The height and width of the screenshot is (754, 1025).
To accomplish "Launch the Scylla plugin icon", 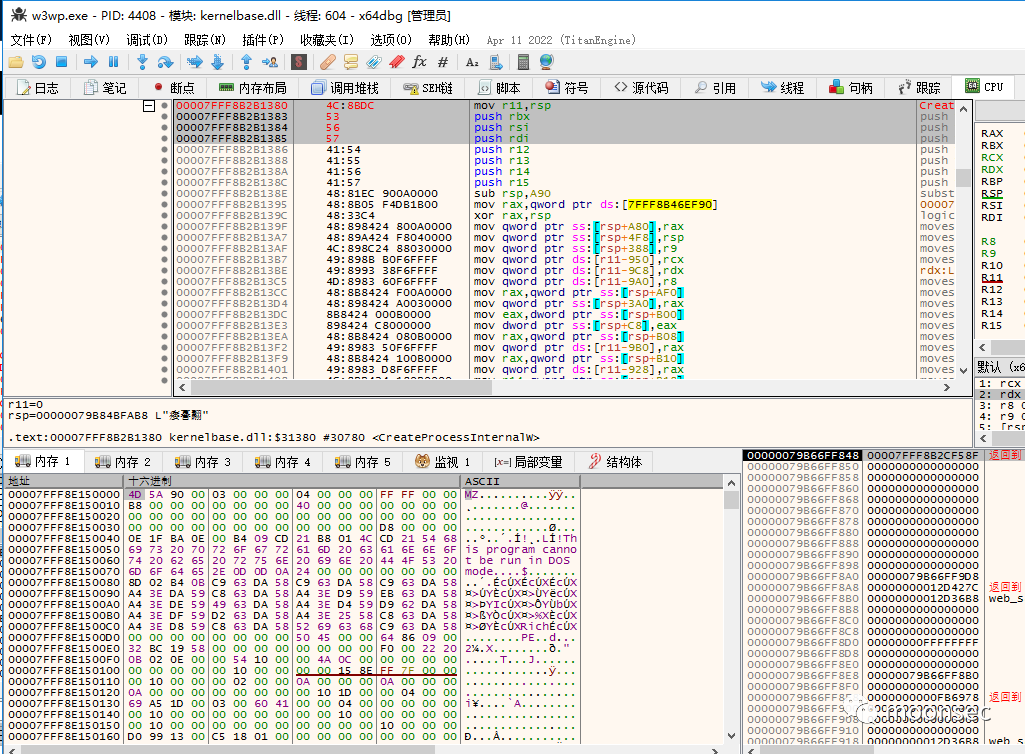I will [x=299, y=62].
